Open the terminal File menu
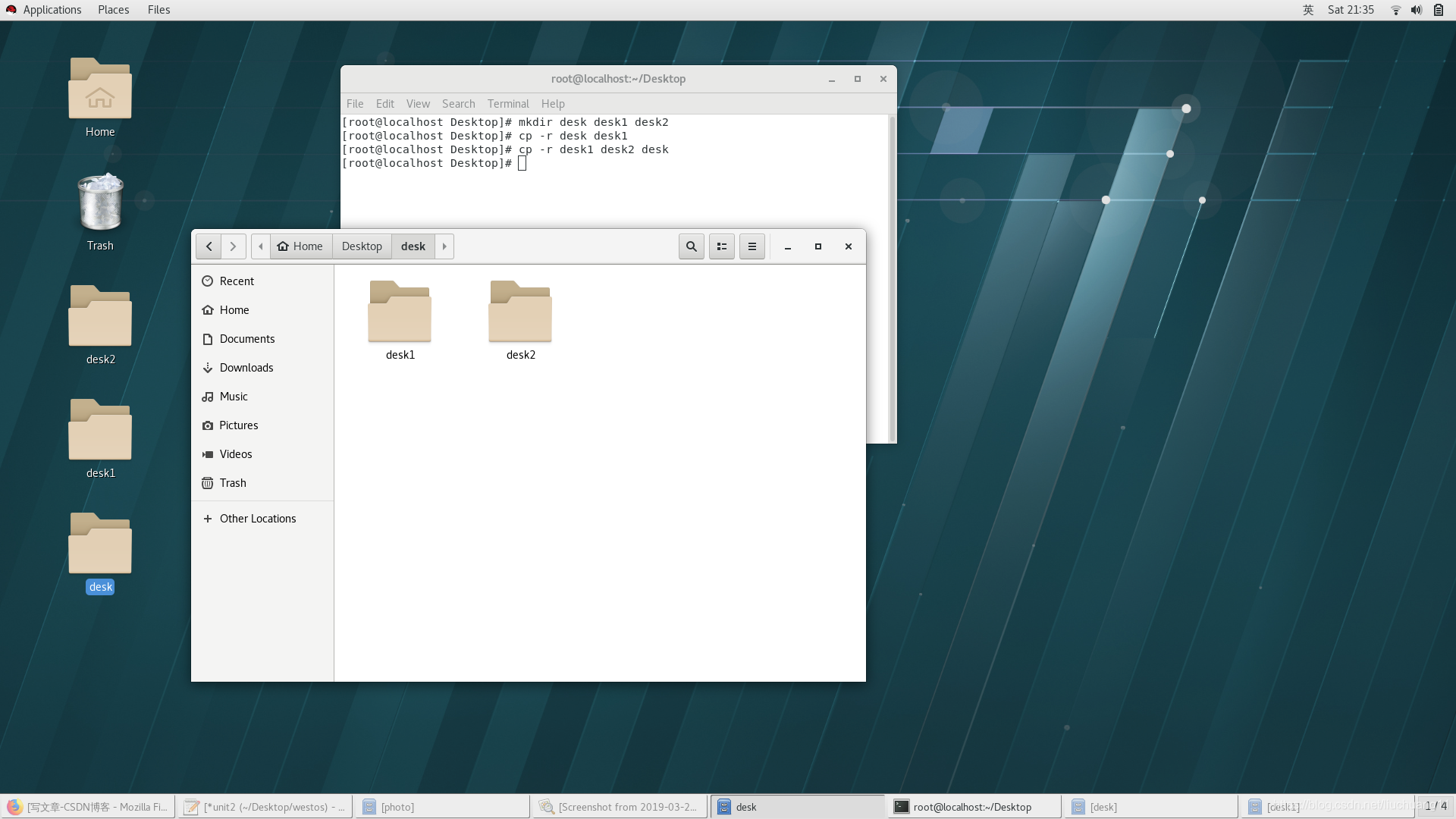 [355, 104]
